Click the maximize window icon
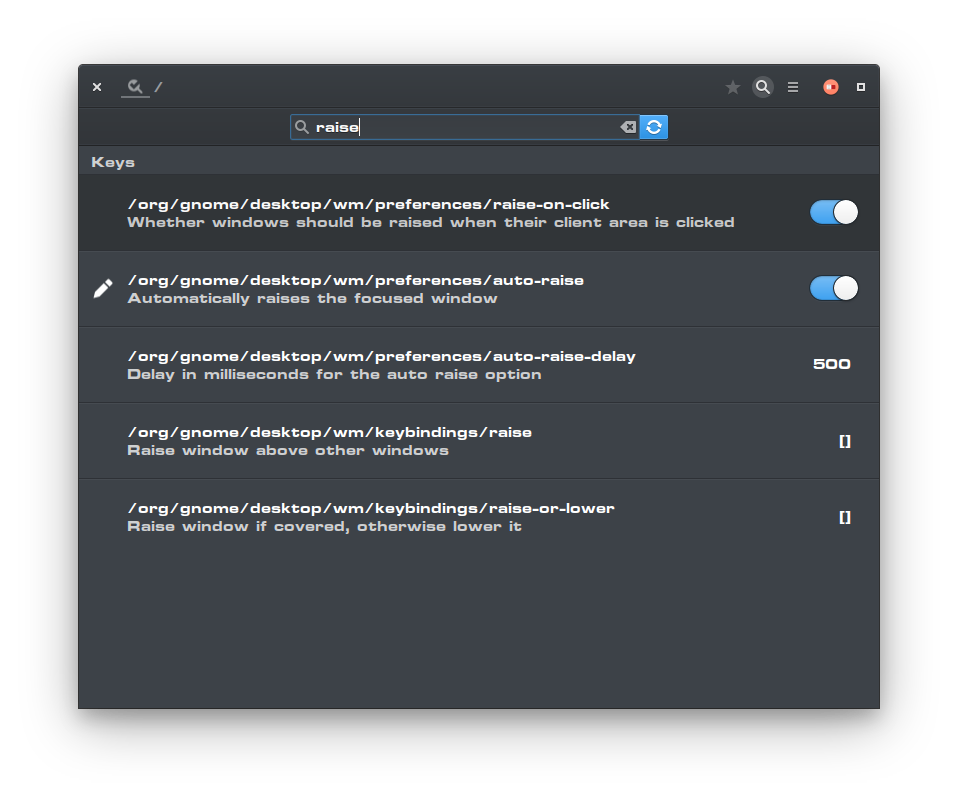 [x=861, y=87]
